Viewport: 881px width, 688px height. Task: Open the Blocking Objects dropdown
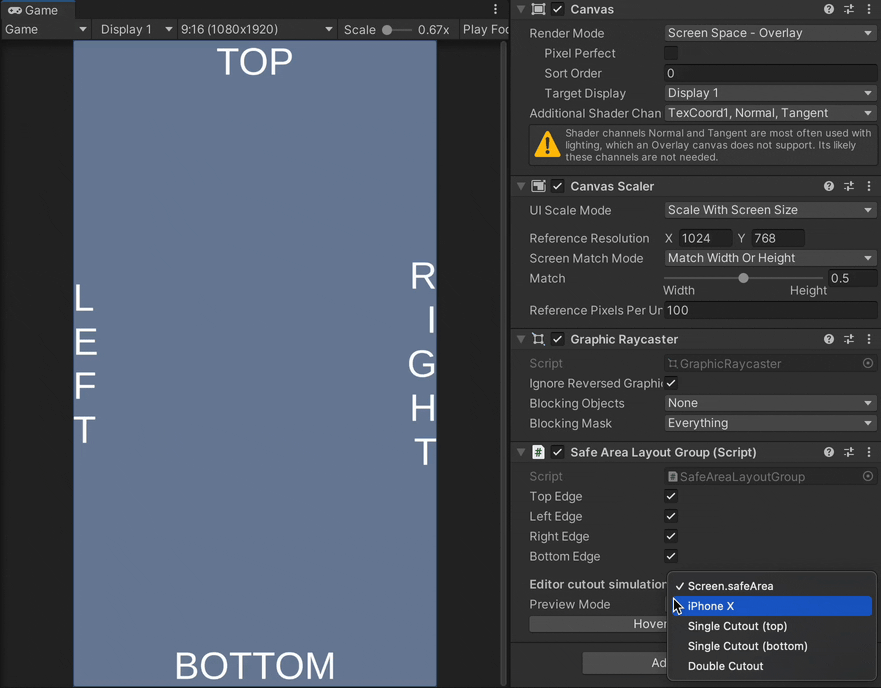point(770,403)
